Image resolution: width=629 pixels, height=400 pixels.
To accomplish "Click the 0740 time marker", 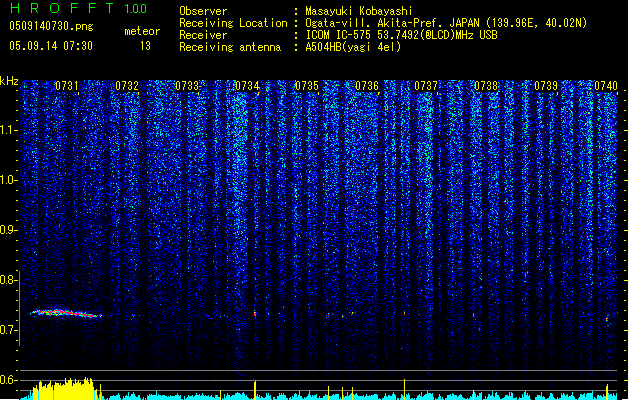I will [606, 86].
